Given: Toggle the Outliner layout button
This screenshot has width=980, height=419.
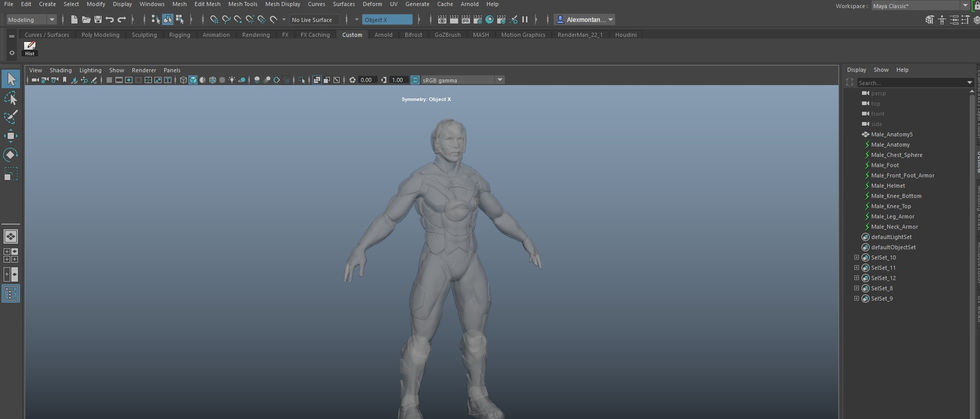Looking at the screenshot, I should (x=10, y=294).
